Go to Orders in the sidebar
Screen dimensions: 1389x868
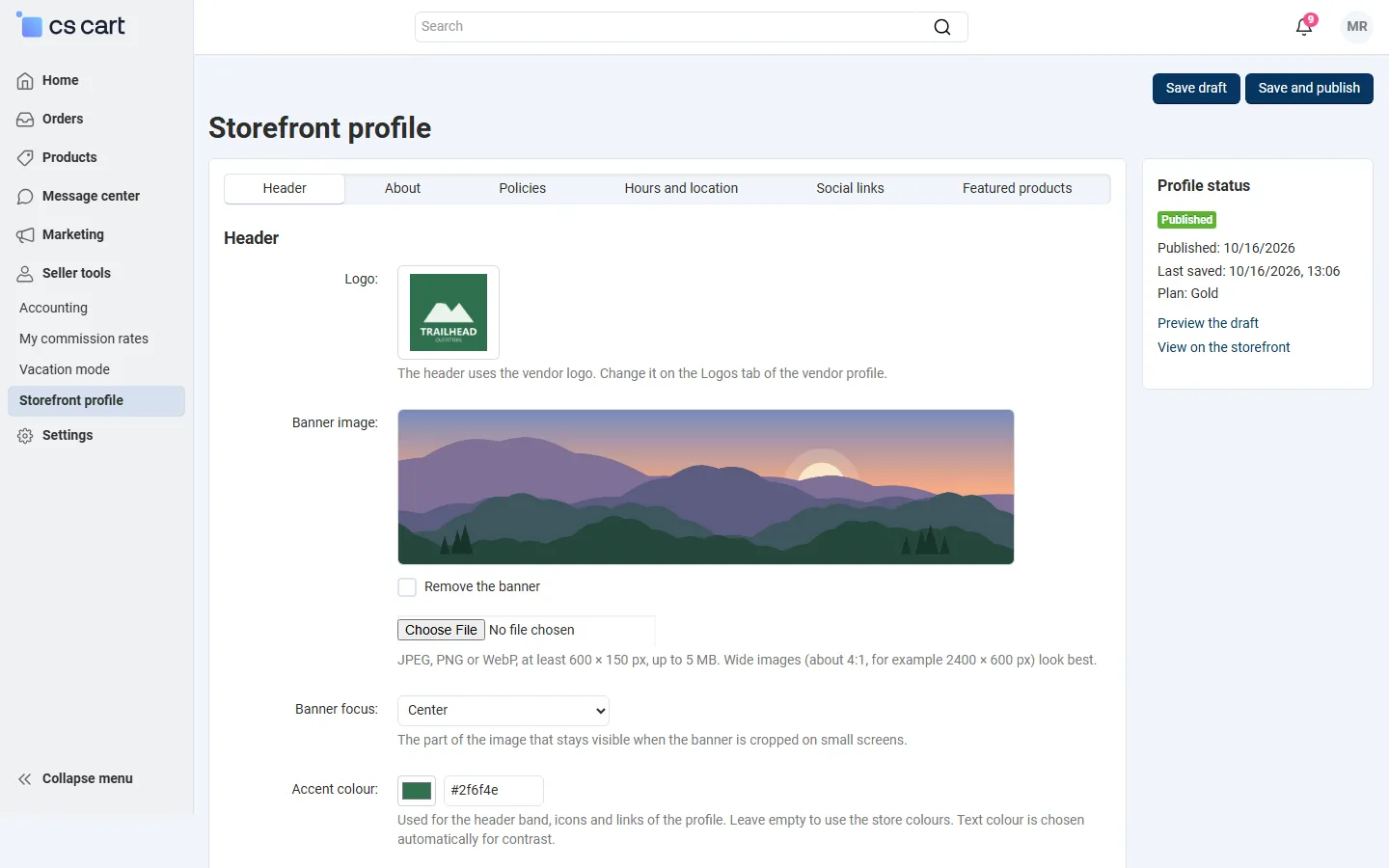click(x=63, y=120)
